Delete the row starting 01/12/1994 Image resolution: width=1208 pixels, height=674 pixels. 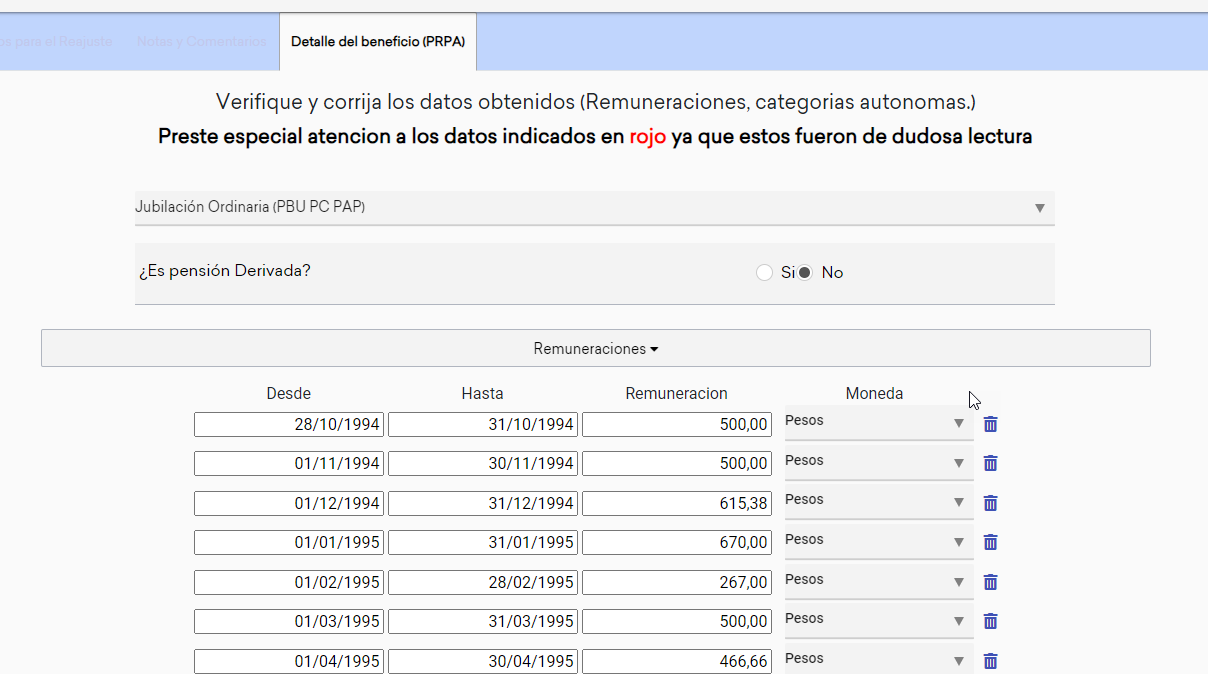pos(990,503)
